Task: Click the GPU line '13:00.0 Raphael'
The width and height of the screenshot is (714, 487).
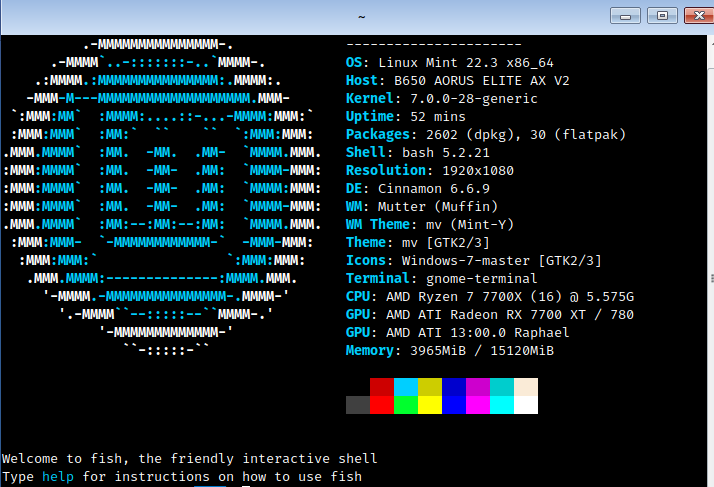Action: point(510,333)
